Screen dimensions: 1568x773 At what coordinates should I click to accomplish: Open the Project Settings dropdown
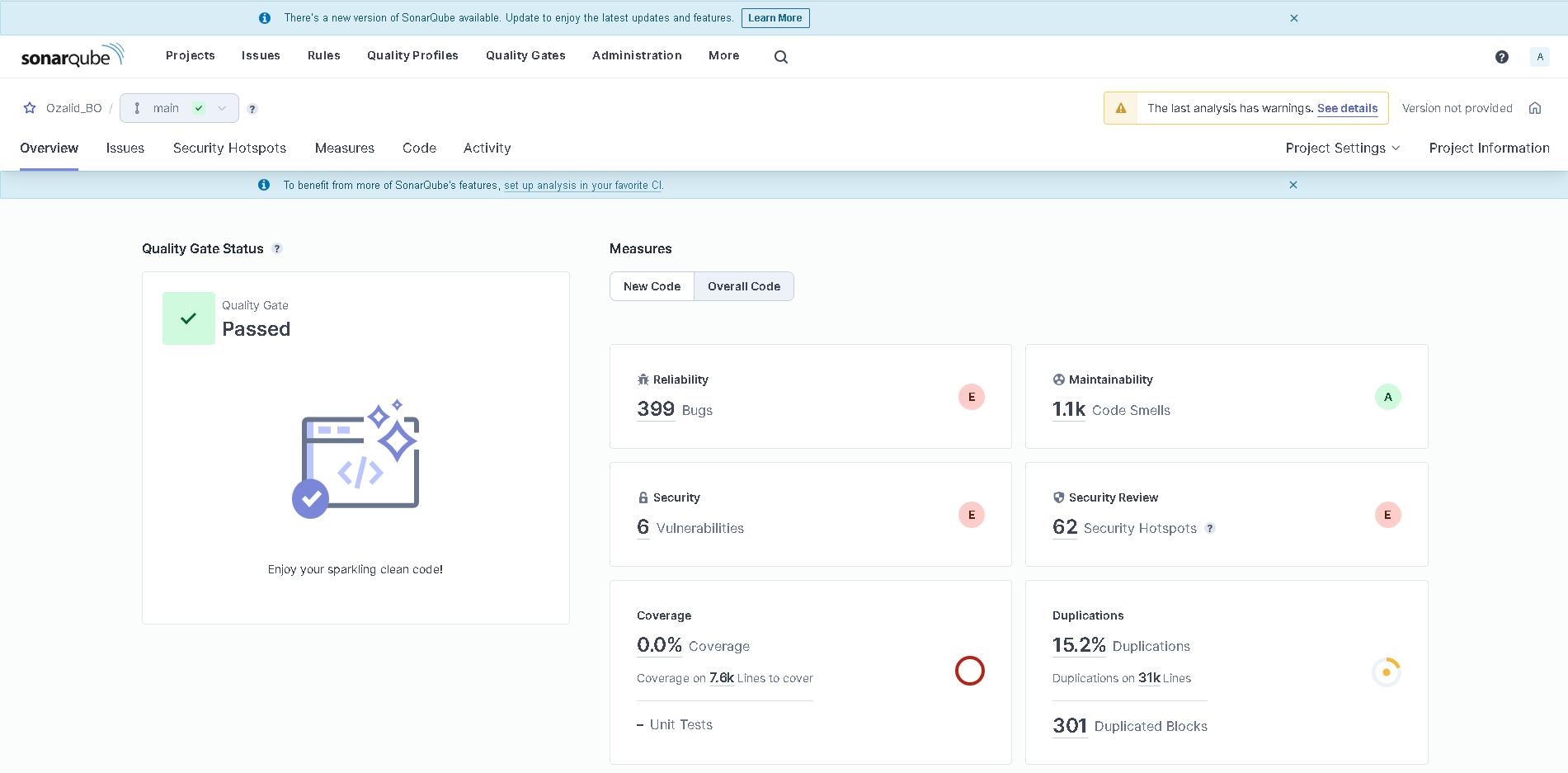point(1342,148)
